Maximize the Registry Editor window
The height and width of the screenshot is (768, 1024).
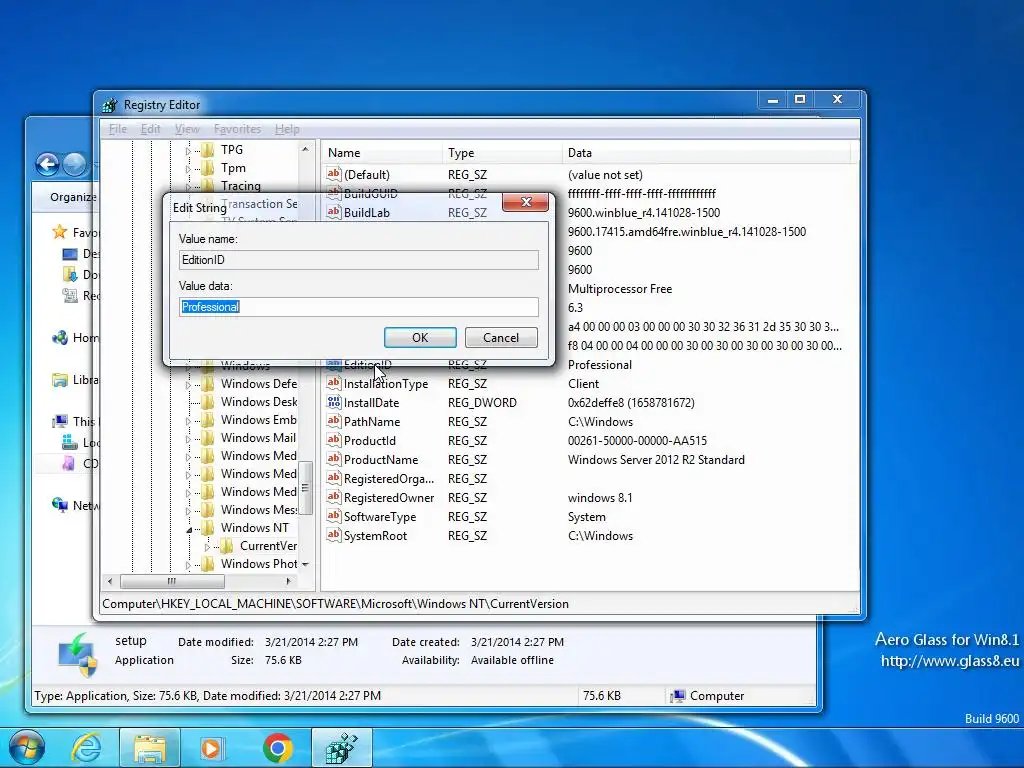800,99
